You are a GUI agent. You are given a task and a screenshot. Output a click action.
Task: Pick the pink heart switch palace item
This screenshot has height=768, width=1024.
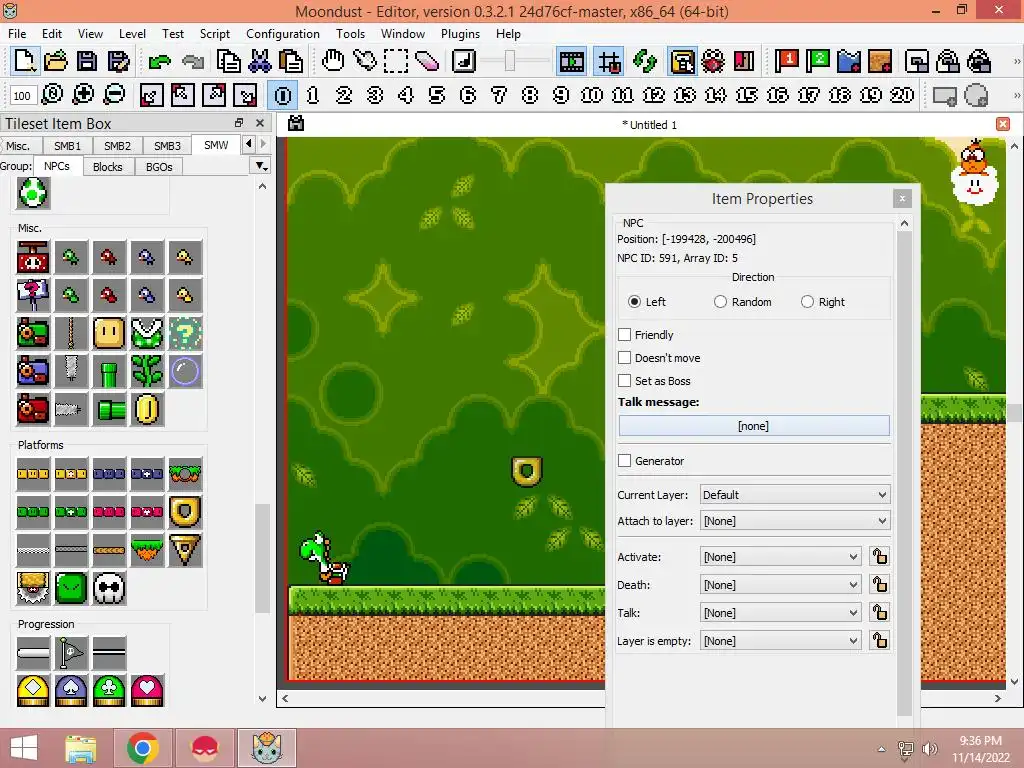click(147, 690)
